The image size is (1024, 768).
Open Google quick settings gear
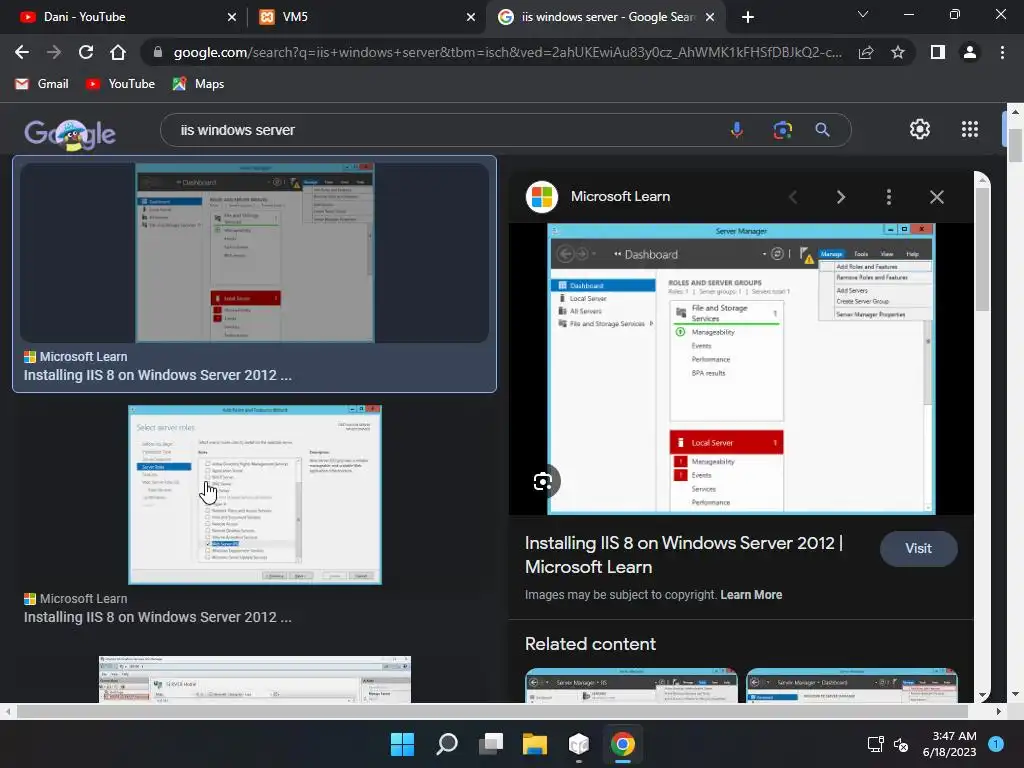point(920,129)
